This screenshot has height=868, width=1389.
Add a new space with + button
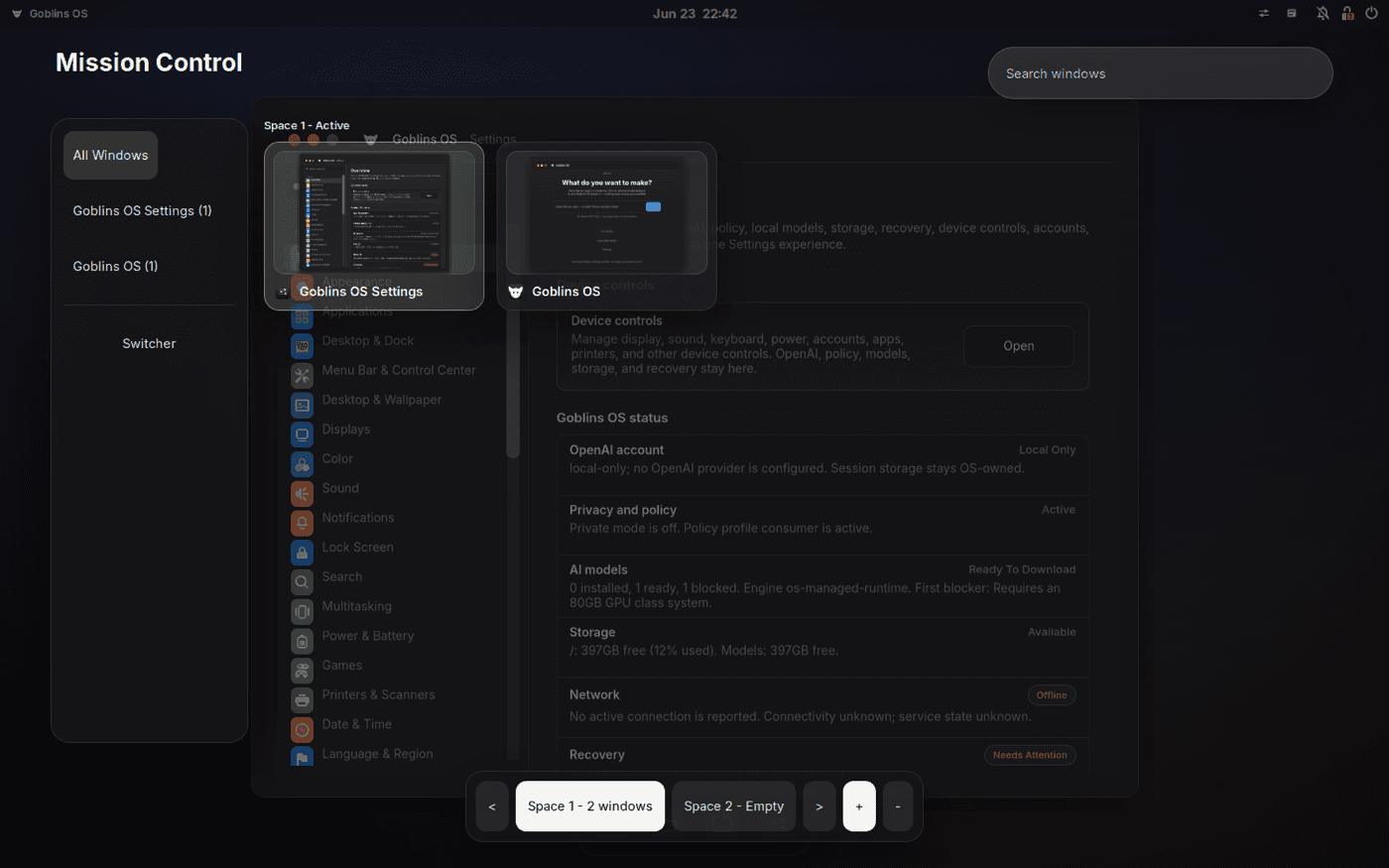click(859, 806)
